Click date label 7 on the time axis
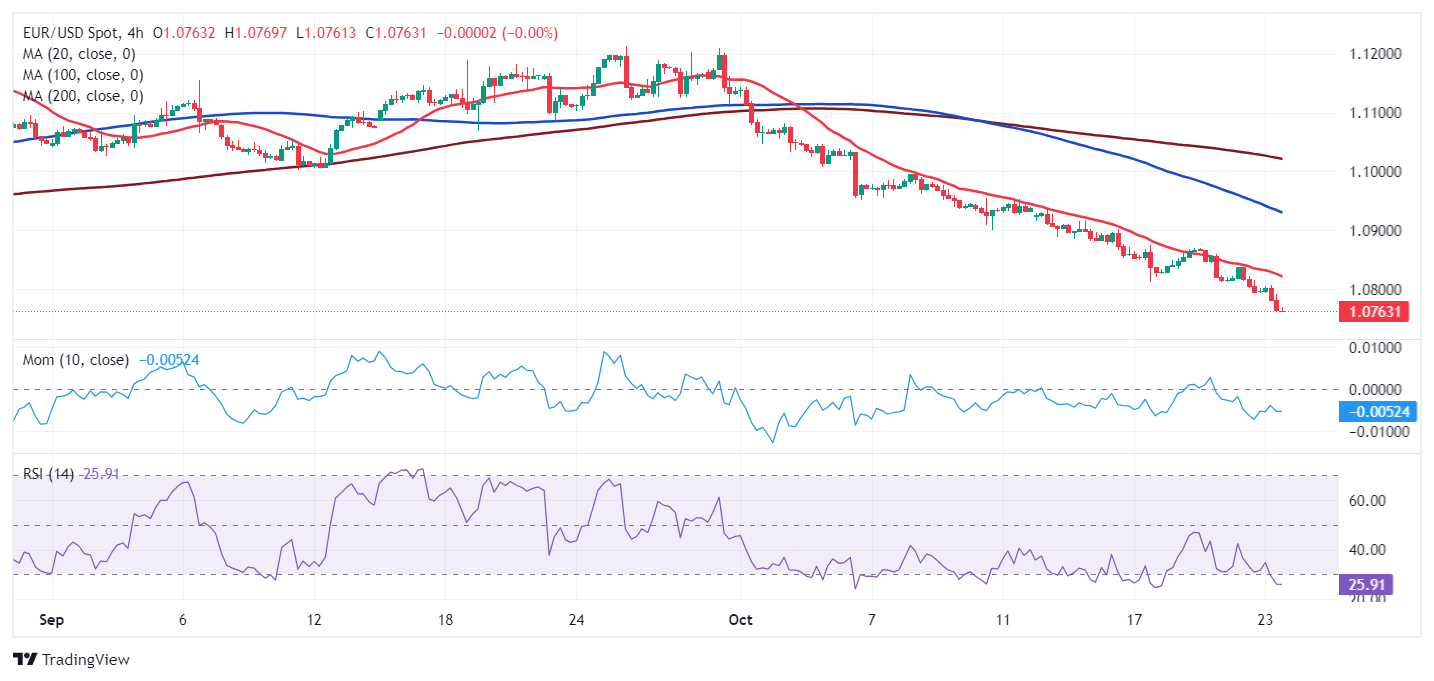This screenshot has height=681, width=1434. (x=871, y=620)
